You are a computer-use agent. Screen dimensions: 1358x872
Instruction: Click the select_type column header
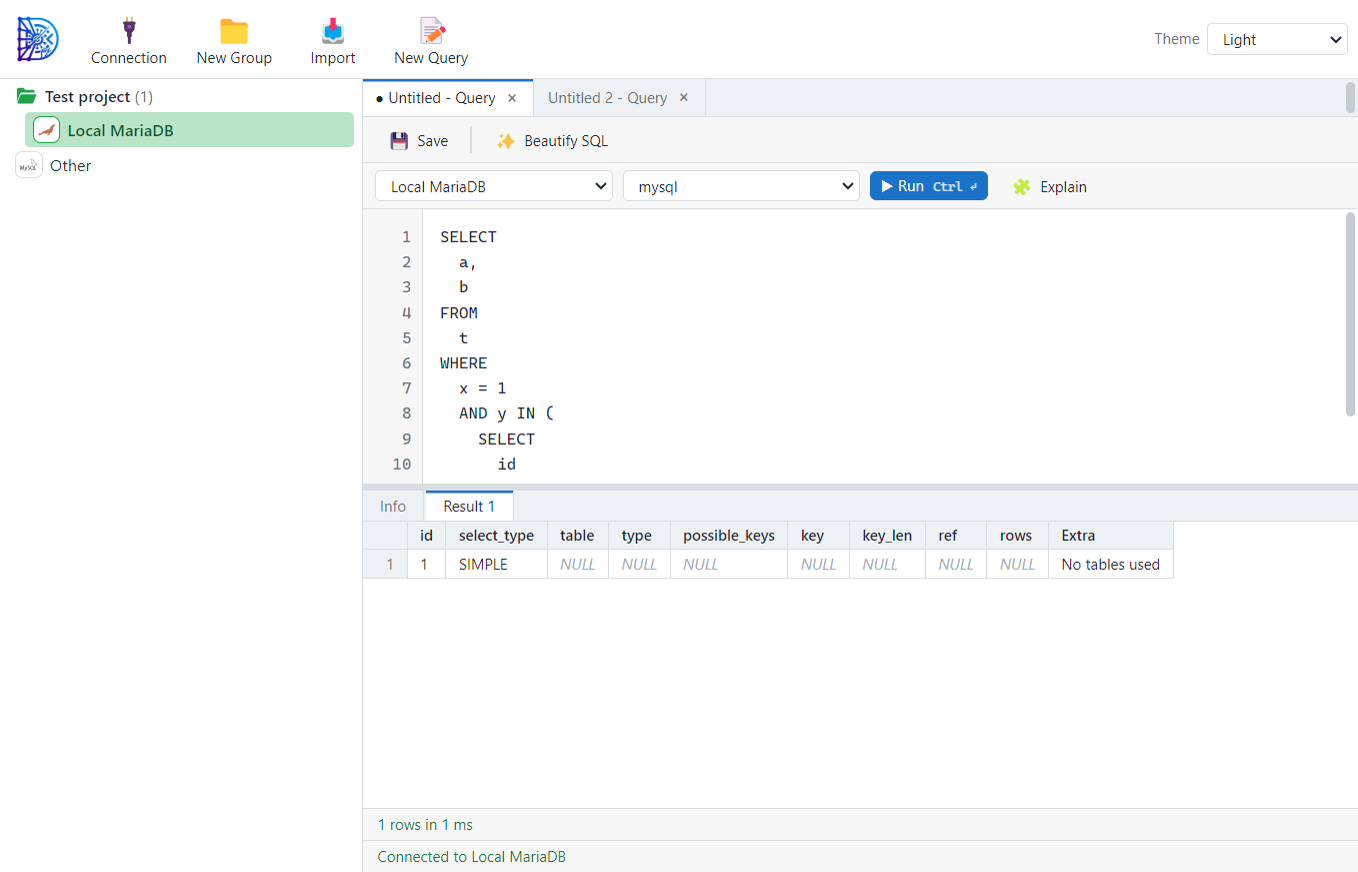(496, 535)
